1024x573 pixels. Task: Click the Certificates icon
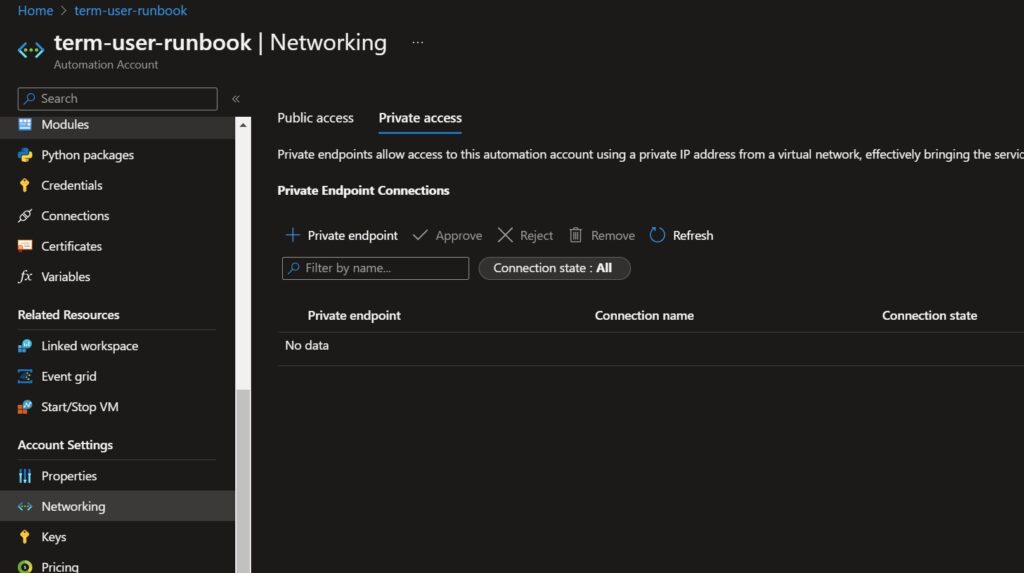tap(25, 246)
